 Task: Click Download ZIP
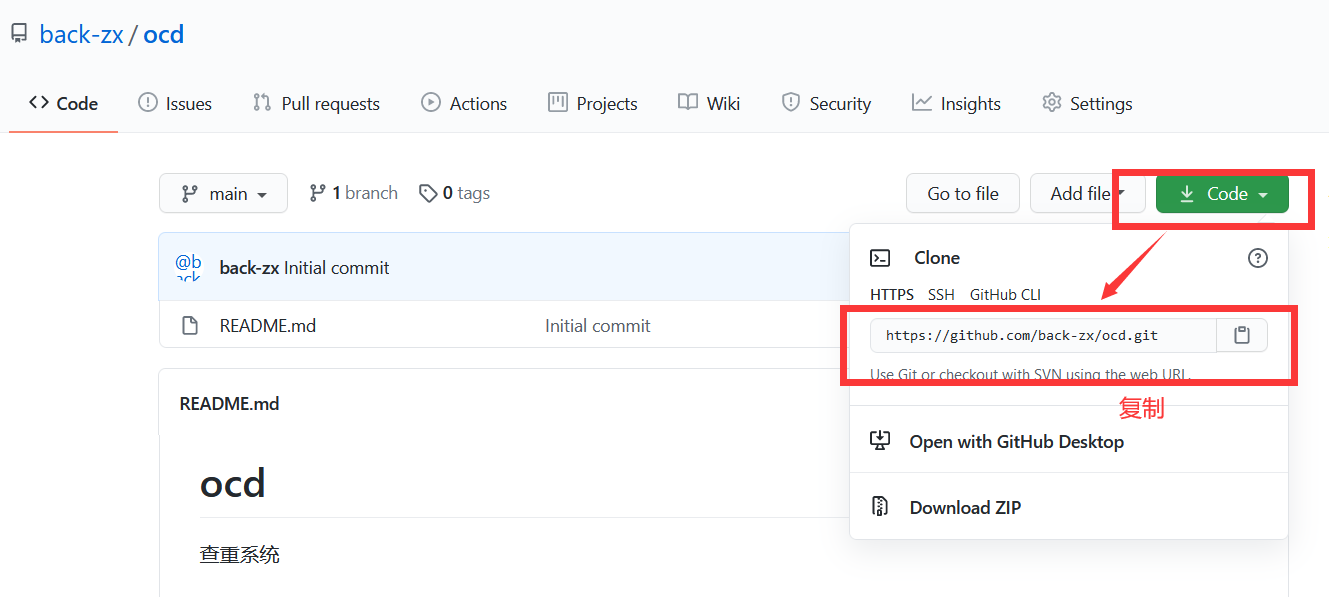point(965,507)
